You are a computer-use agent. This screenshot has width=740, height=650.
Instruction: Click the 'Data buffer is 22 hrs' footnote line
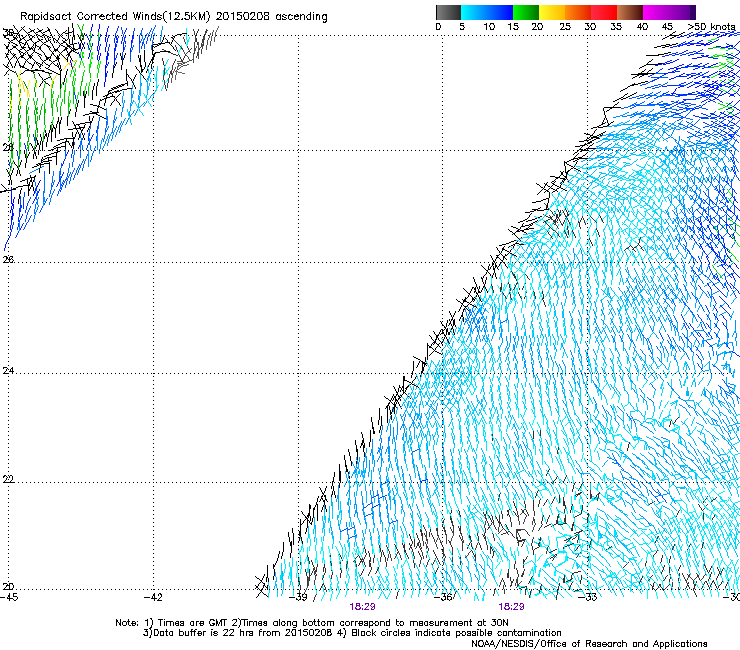coord(352,633)
